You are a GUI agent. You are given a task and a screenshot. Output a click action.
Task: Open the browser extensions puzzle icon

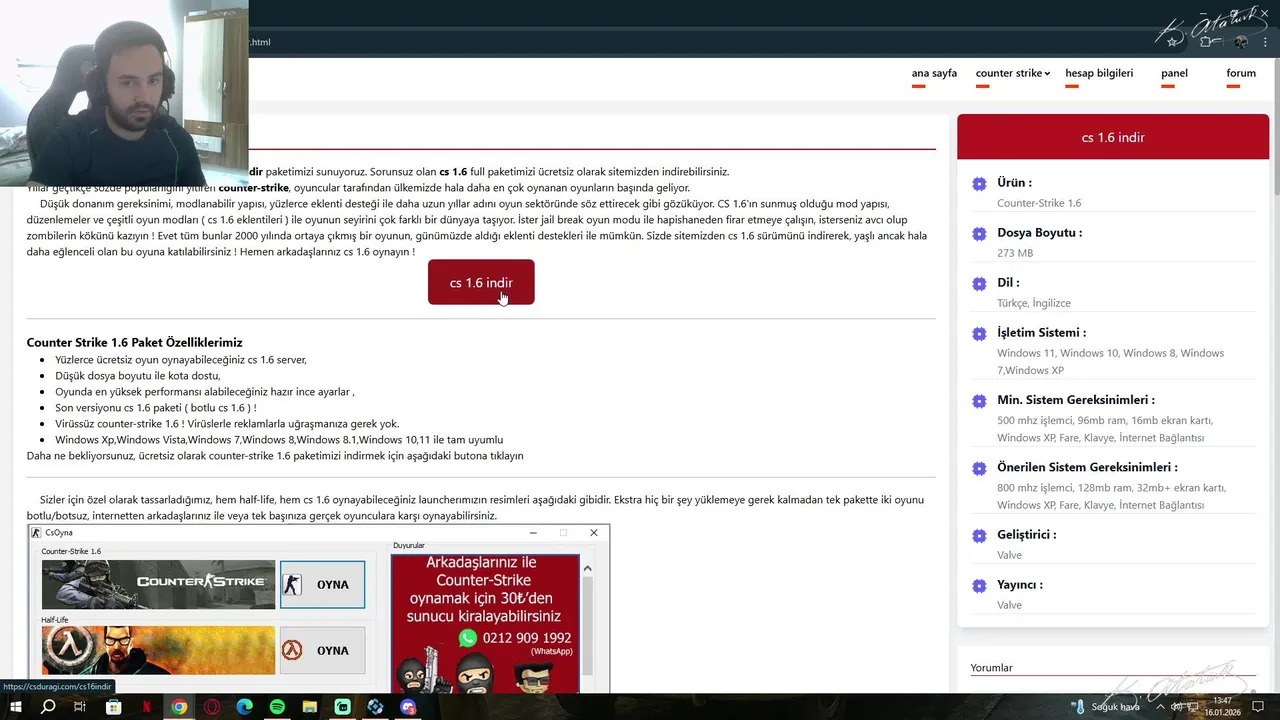click(1207, 42)
